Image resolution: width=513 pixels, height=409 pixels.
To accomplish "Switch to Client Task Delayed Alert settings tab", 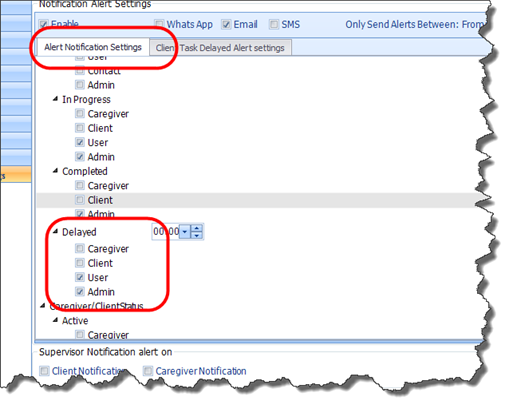I will (x=220, y=48).
